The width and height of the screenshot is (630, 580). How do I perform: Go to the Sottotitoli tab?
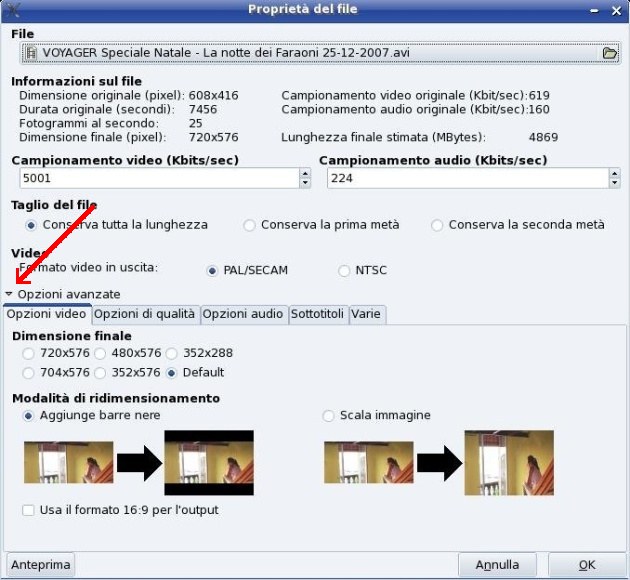[317, 314]
